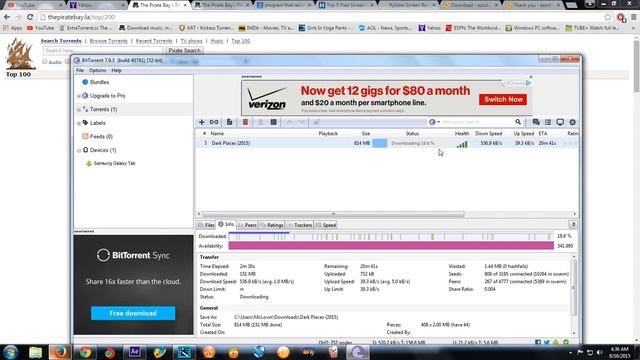Image resolution: width=640 pixels, height=360 pixels.
Task: Move torrent up in queue arrow
Action: pos(289,122)
